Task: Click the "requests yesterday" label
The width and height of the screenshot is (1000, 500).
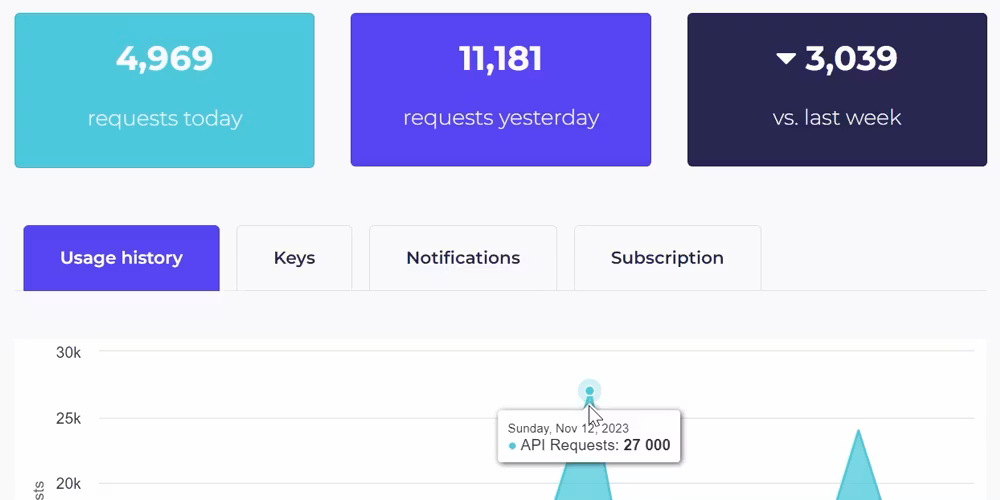Action: point(501,118)
